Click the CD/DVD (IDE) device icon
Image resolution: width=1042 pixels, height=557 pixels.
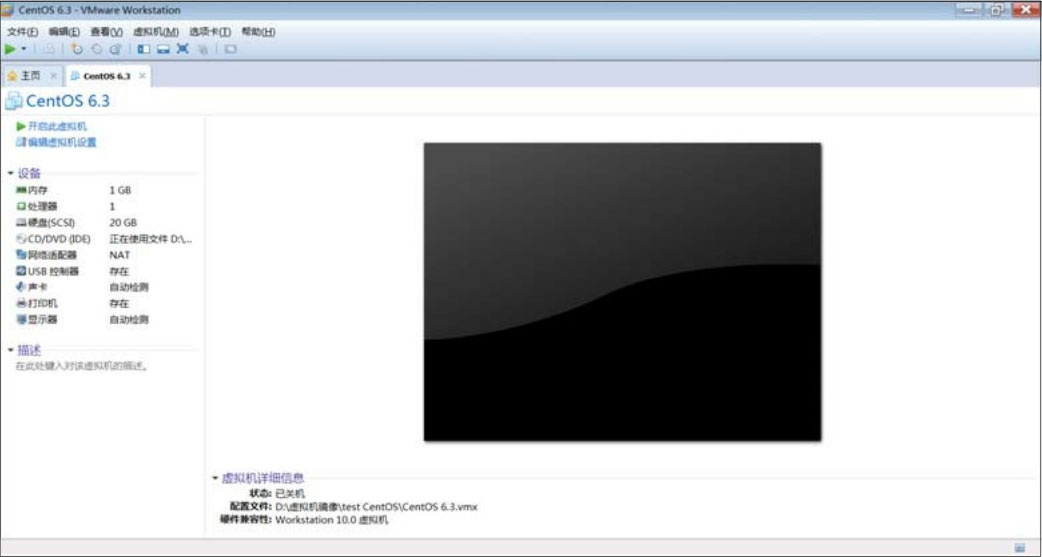pos(21,239)
